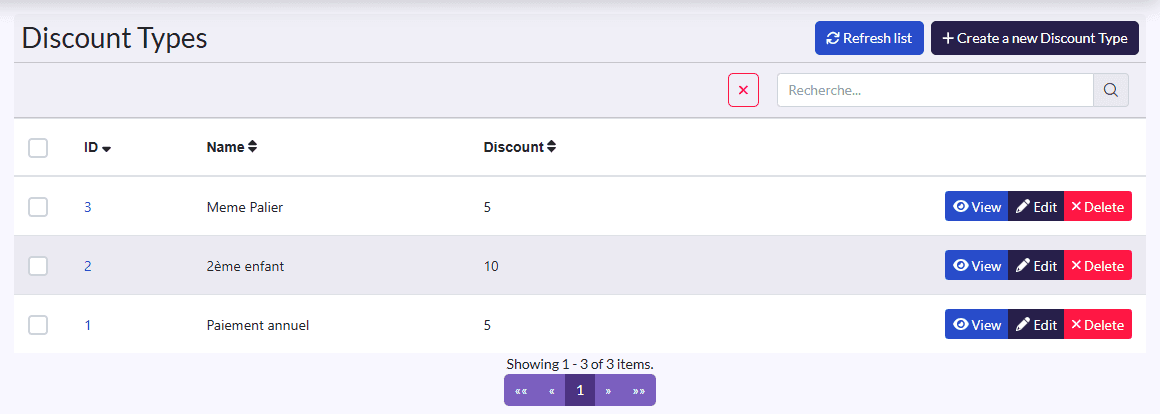Open the ID 2 link
The image size is (1160, 414).
[87, 266]
